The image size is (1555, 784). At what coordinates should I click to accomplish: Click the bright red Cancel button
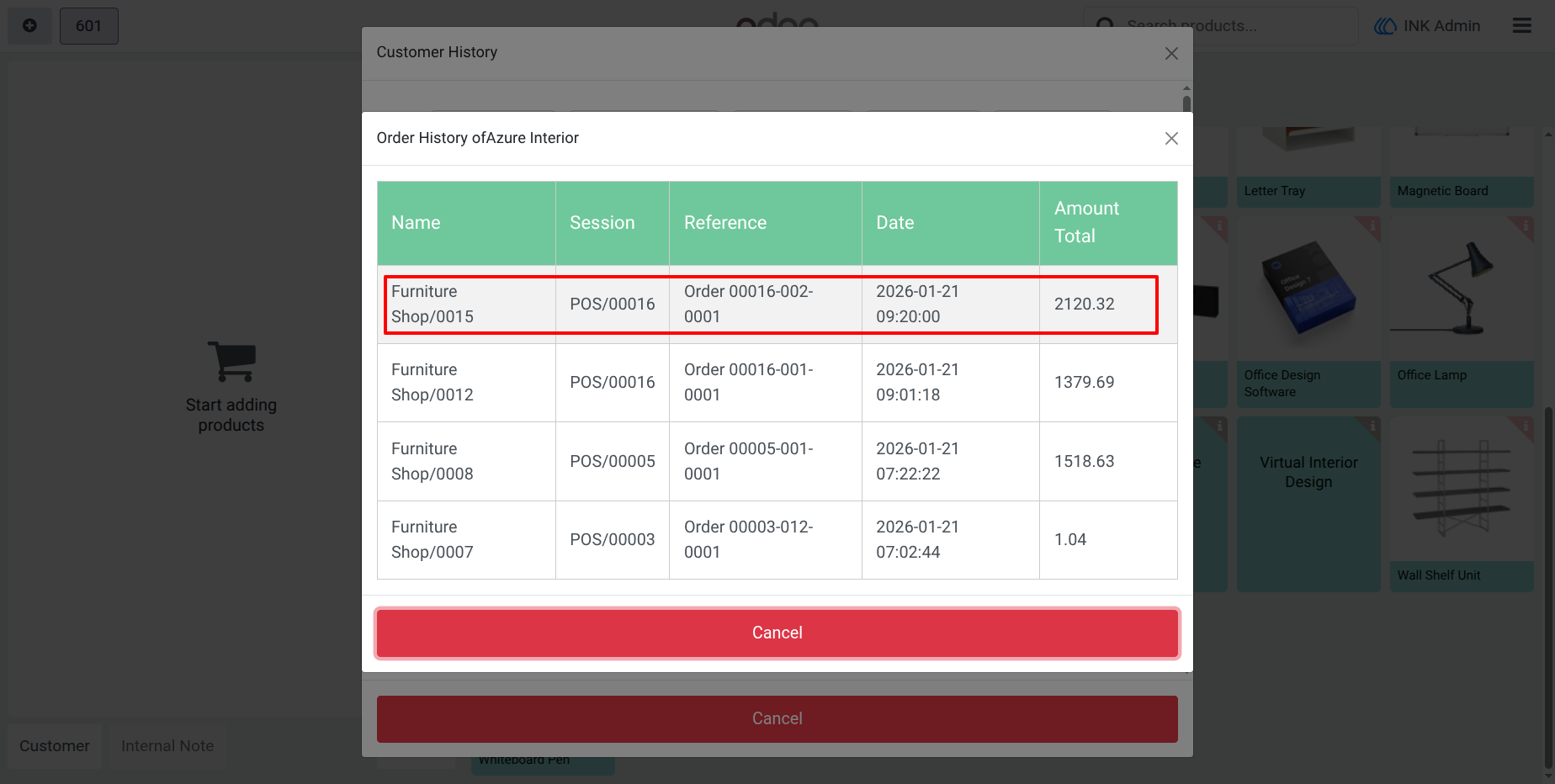click(777, 633)
